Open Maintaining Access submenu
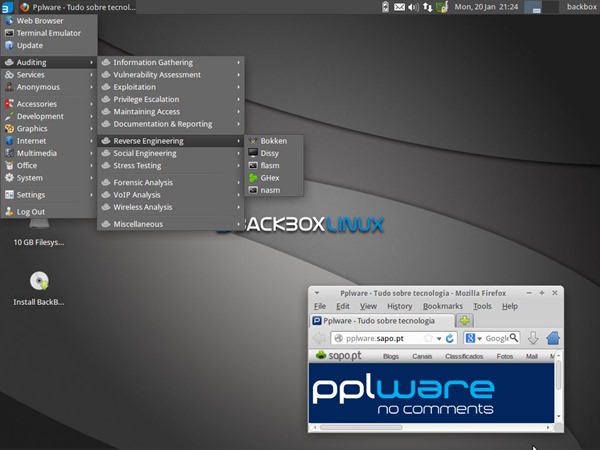The width and height of the screenshot is (600, 450). (171, 111)
